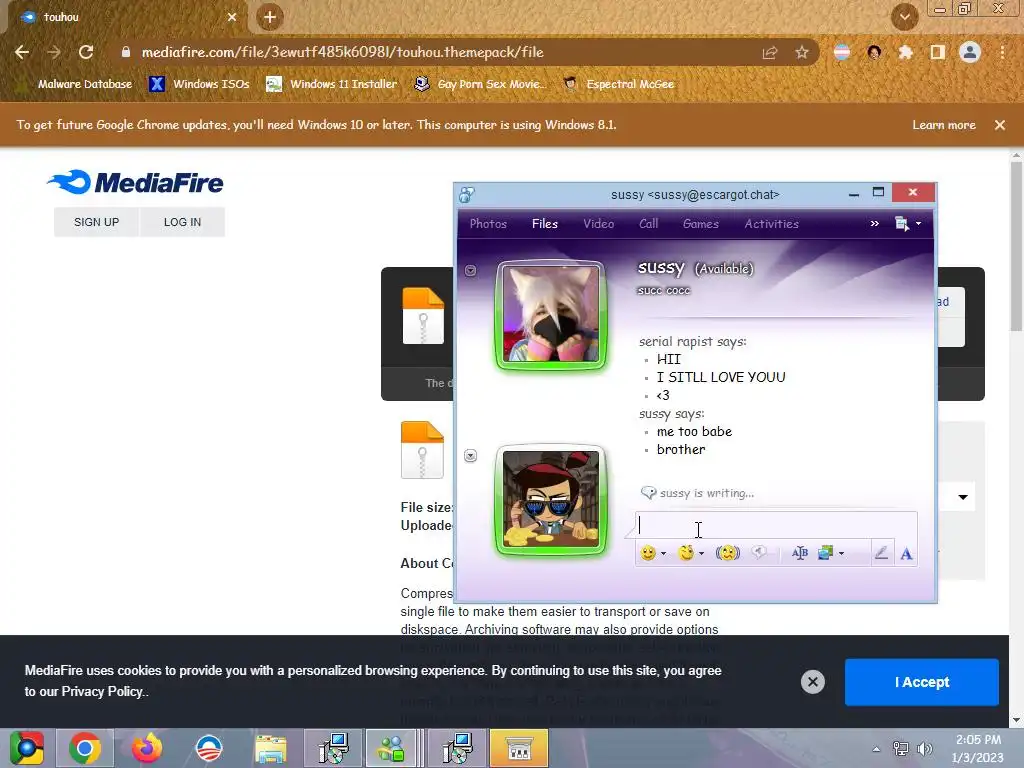Reload the MediaFire page
Viewport: 1024px width, 768px height.
(86, 52)
